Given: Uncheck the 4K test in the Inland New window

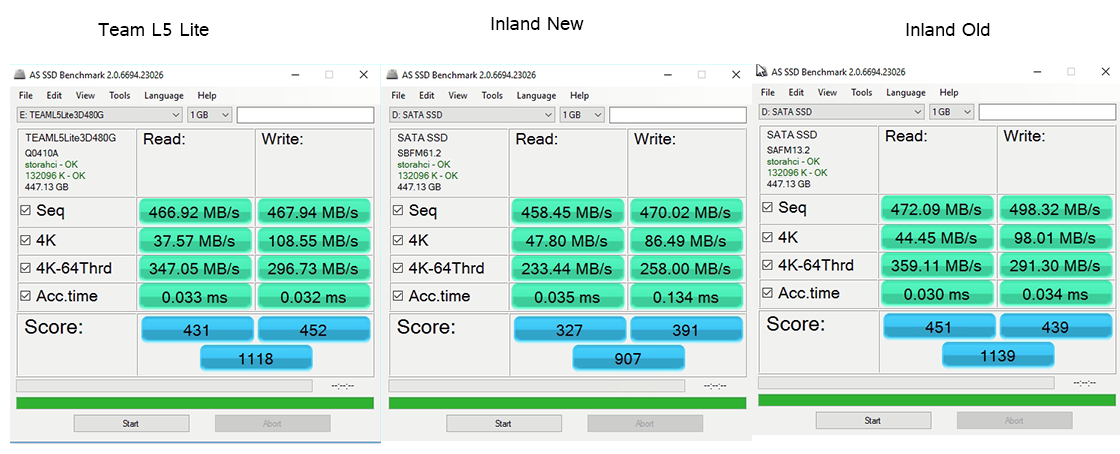Looking at the screenshot, I should pyautogui.click(x=398, y=240).
